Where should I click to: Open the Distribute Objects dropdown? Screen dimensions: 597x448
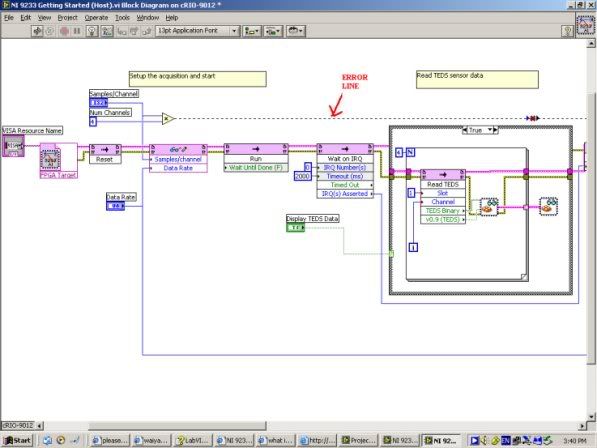coord(273,31)
